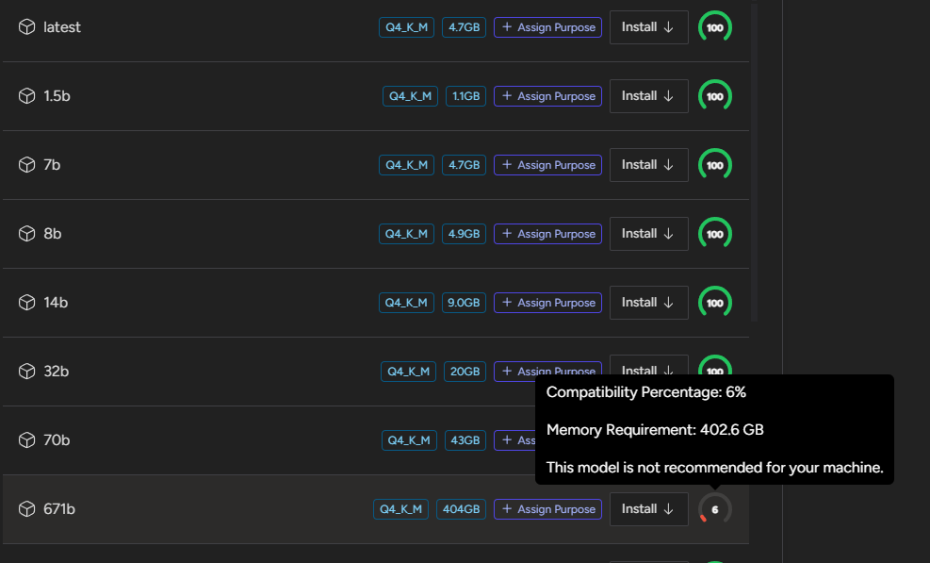Click the 'not recommended for your machine' tooltip line
This screenshot has height=563, width=930.
tap(715, 467)
